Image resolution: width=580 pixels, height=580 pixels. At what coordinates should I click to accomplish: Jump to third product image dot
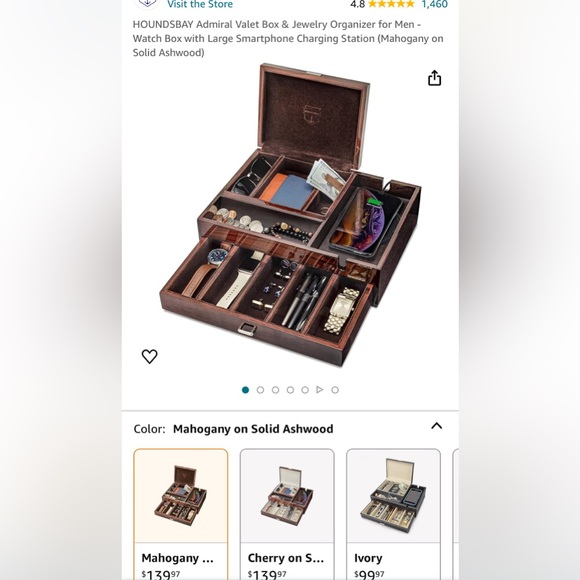pos(275,390)
